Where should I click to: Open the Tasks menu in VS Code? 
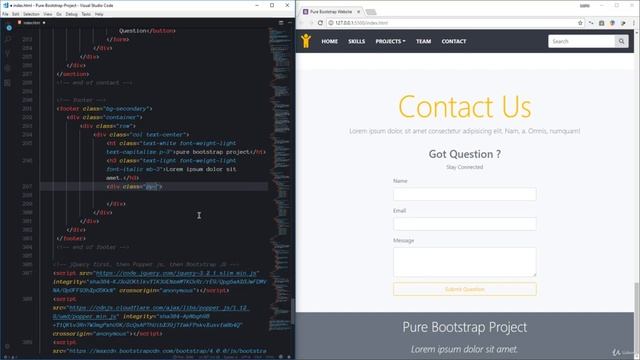tap(86, 14)
